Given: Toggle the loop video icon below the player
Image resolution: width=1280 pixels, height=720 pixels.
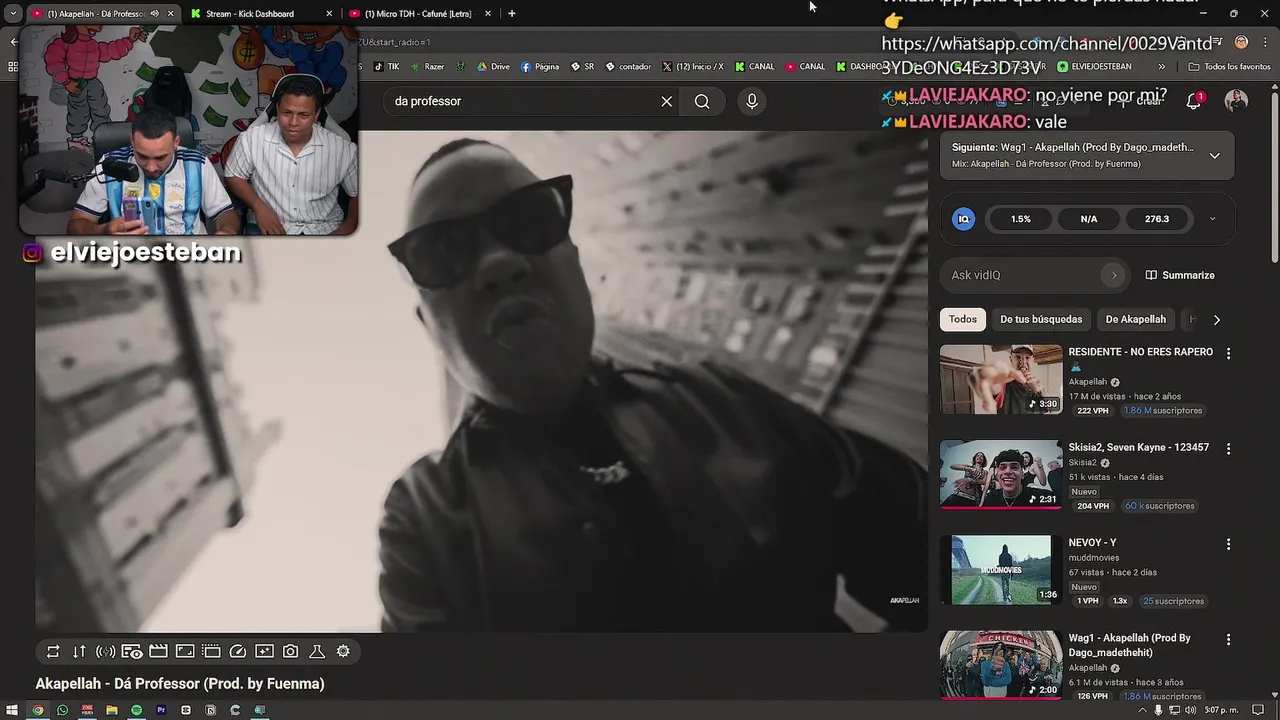Looking at the screenshot, I should [53, 651].
